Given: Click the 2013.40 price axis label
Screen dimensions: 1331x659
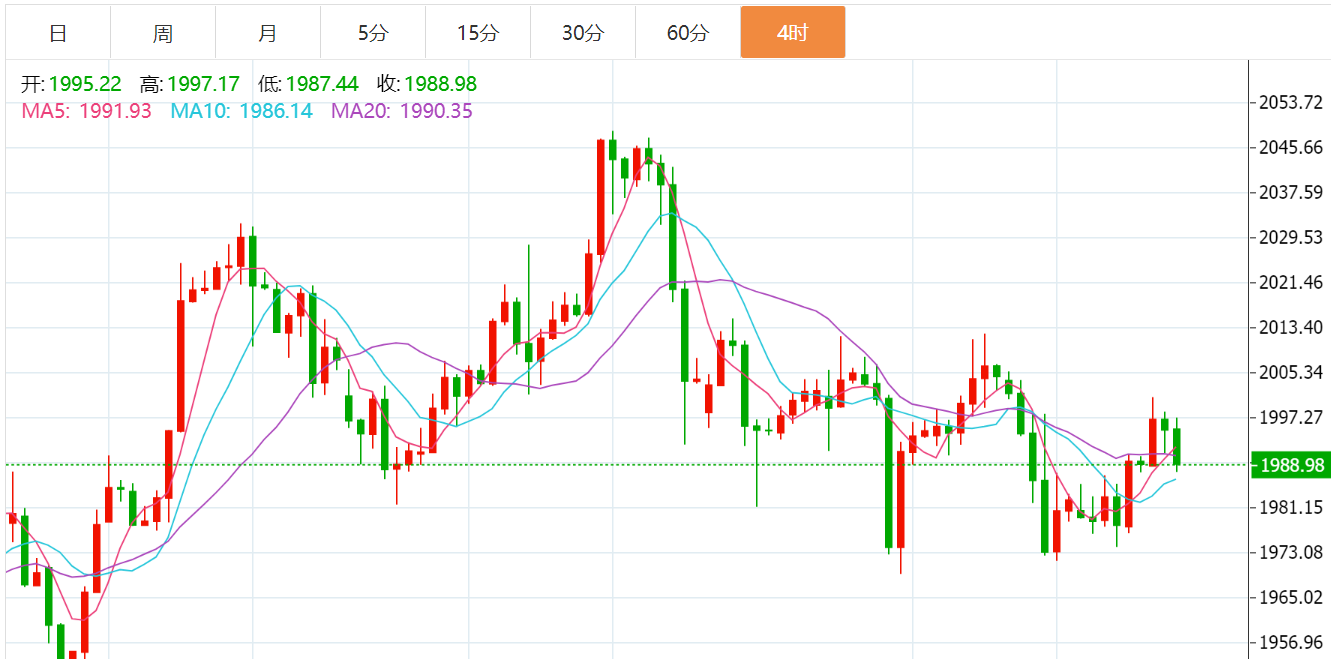Looking at the screenshot, I should click(1291, 327).
